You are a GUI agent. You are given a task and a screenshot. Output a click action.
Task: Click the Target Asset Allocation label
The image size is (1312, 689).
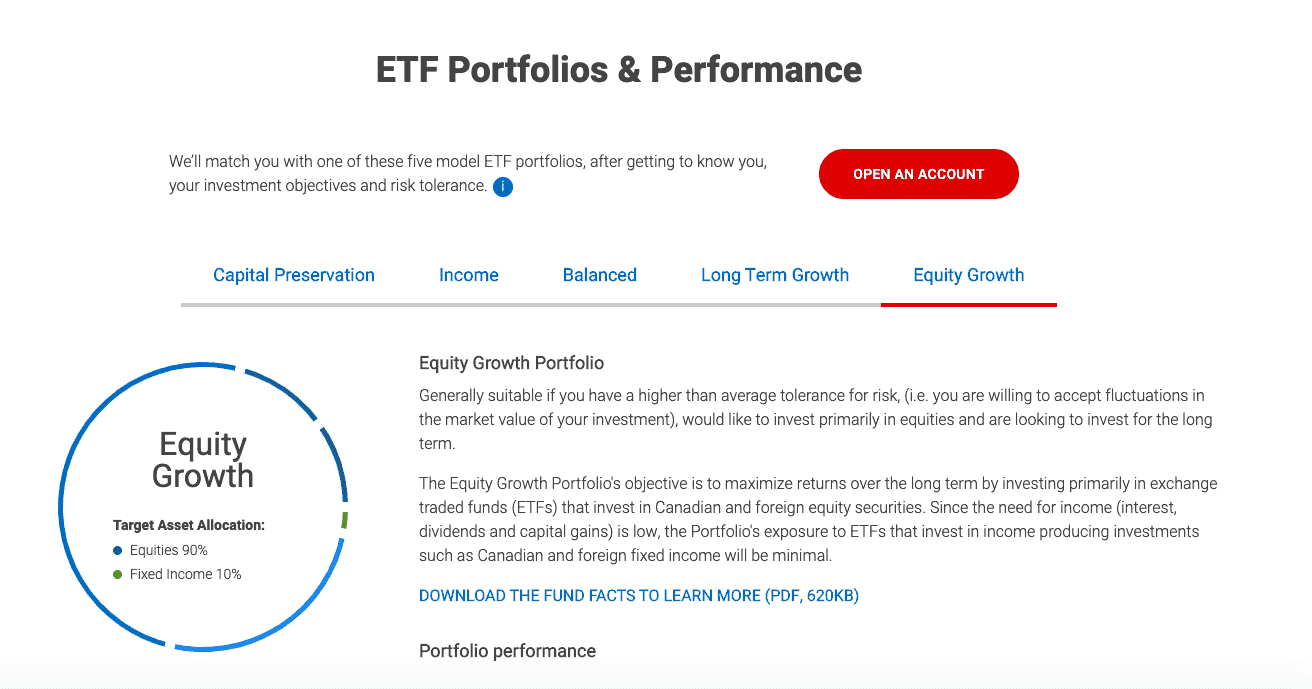tap(189, 525)
